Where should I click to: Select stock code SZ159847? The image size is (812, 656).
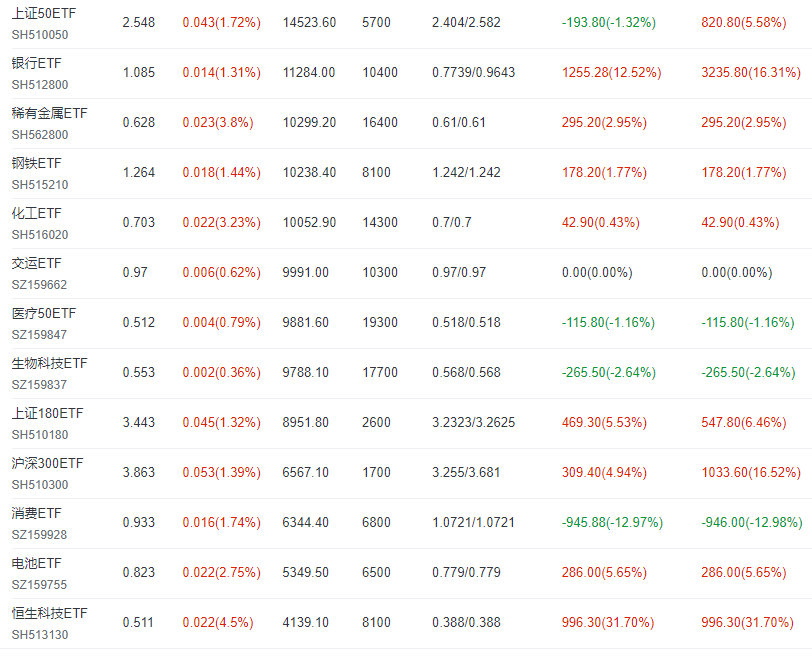[39, 334]
